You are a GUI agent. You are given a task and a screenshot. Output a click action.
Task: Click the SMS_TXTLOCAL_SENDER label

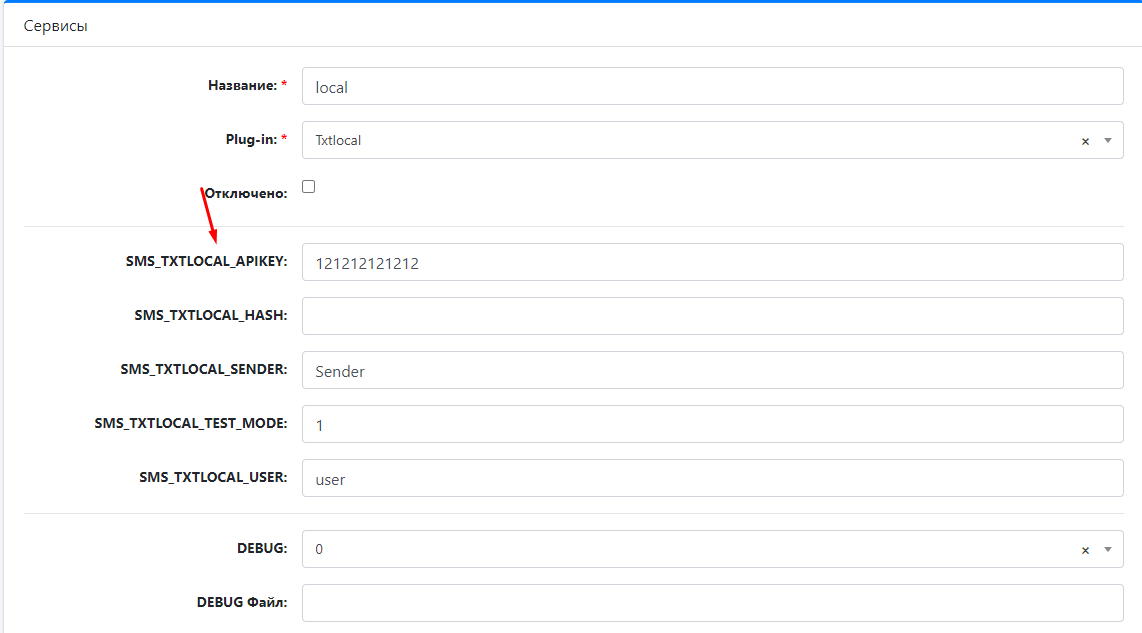(x=204, y=369)
